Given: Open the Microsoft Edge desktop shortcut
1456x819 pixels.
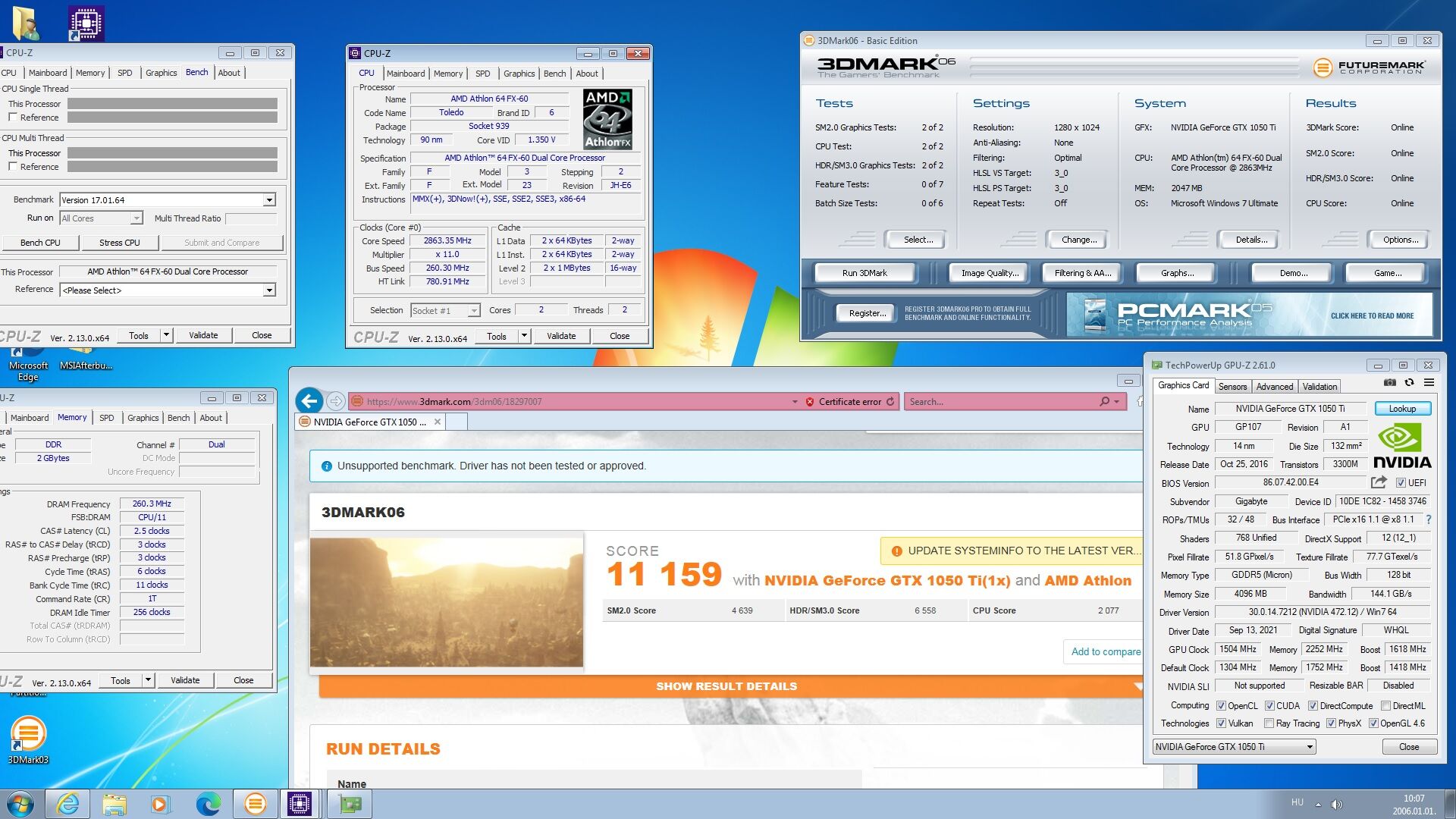Looking at the screenshot, I should point(28,364).
